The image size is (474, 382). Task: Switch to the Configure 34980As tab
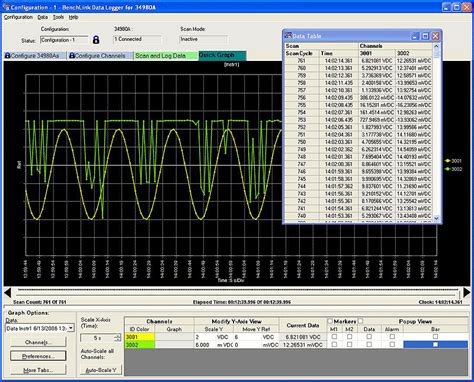click(x=35, y=56)
